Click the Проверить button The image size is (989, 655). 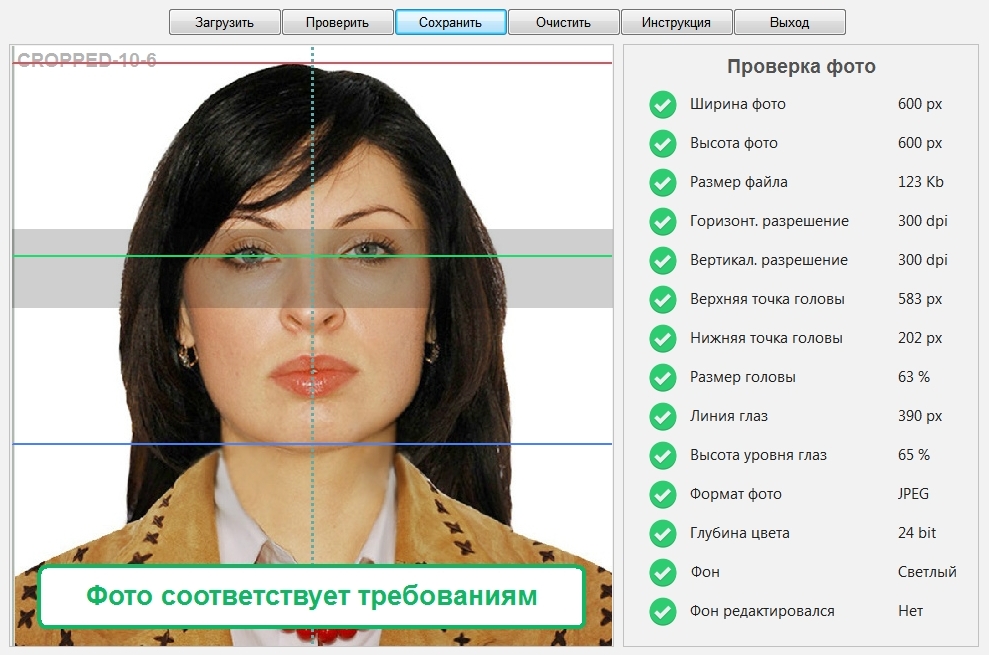point(337,22)
